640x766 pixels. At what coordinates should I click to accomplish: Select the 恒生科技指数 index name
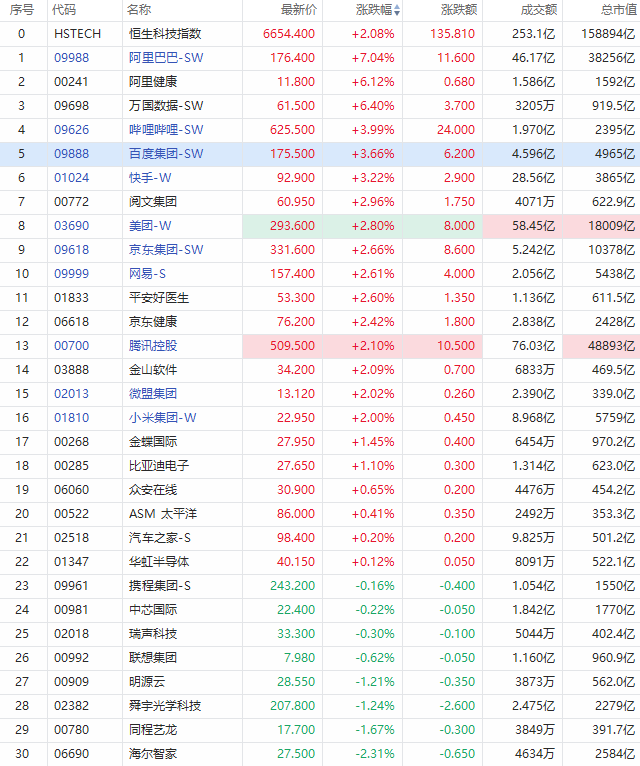(165, 34)
